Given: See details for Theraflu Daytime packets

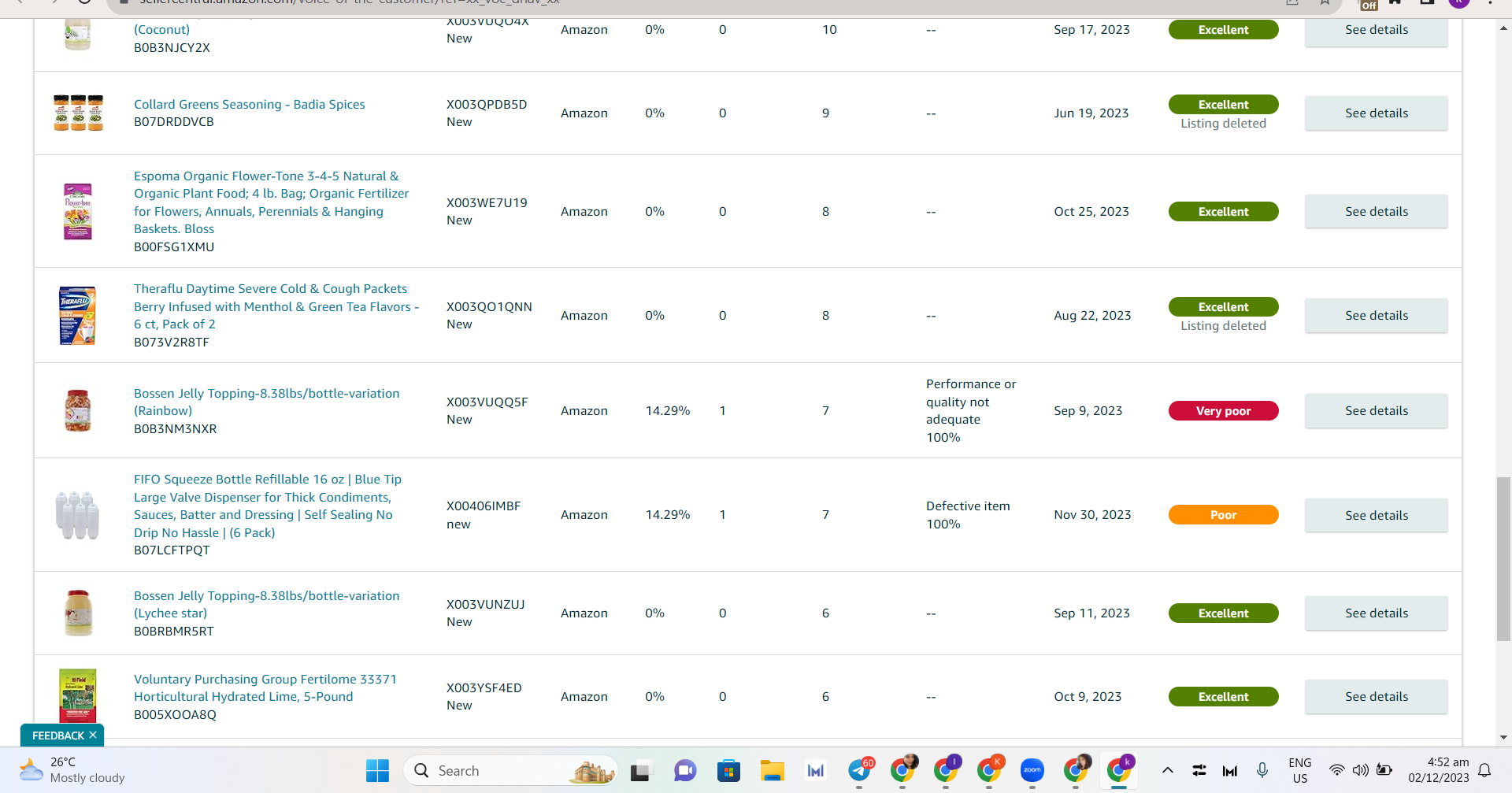Looking at the screenshot, I should [x=1376, y=316].
